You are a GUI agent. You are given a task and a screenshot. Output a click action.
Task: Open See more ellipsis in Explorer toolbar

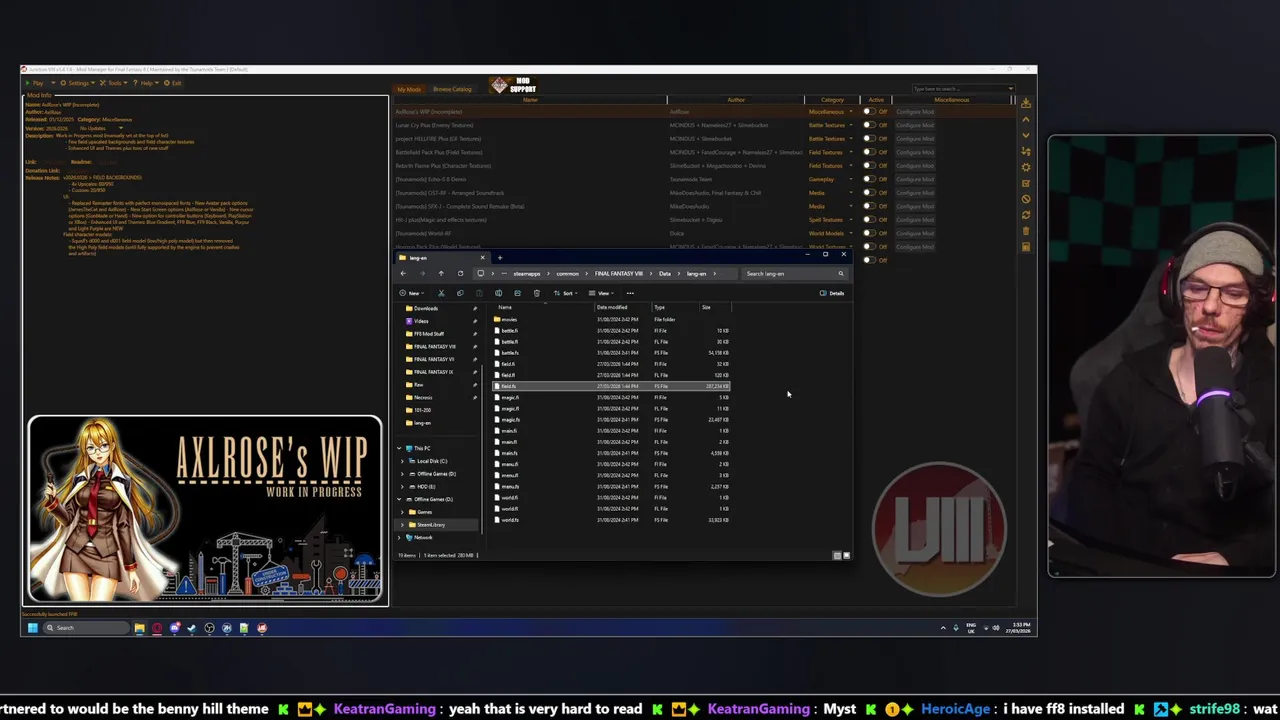point(630,293)
